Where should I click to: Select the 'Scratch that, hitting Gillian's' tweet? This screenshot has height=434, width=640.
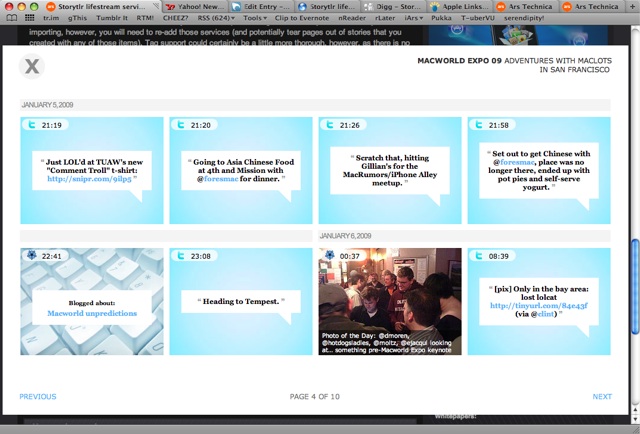click(390, 170)
